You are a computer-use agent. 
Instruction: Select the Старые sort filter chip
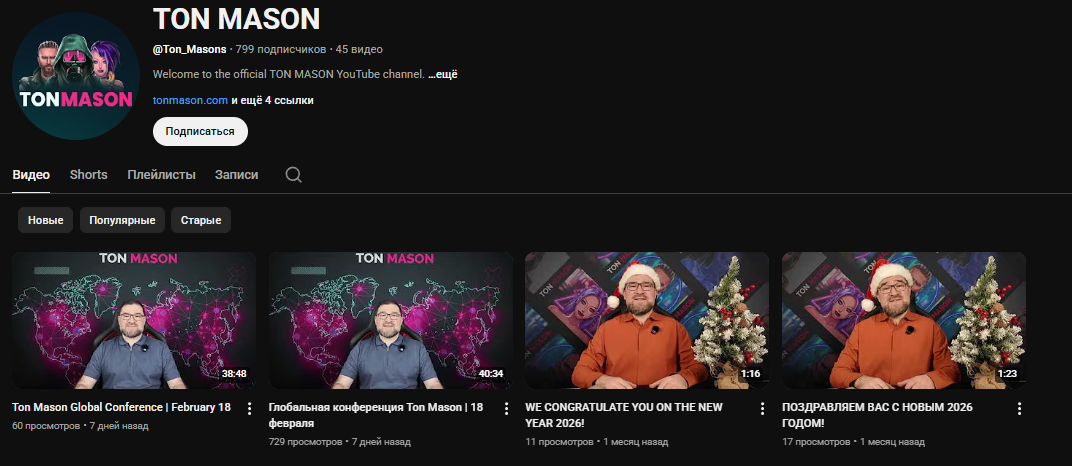click(x=201, y=220)
